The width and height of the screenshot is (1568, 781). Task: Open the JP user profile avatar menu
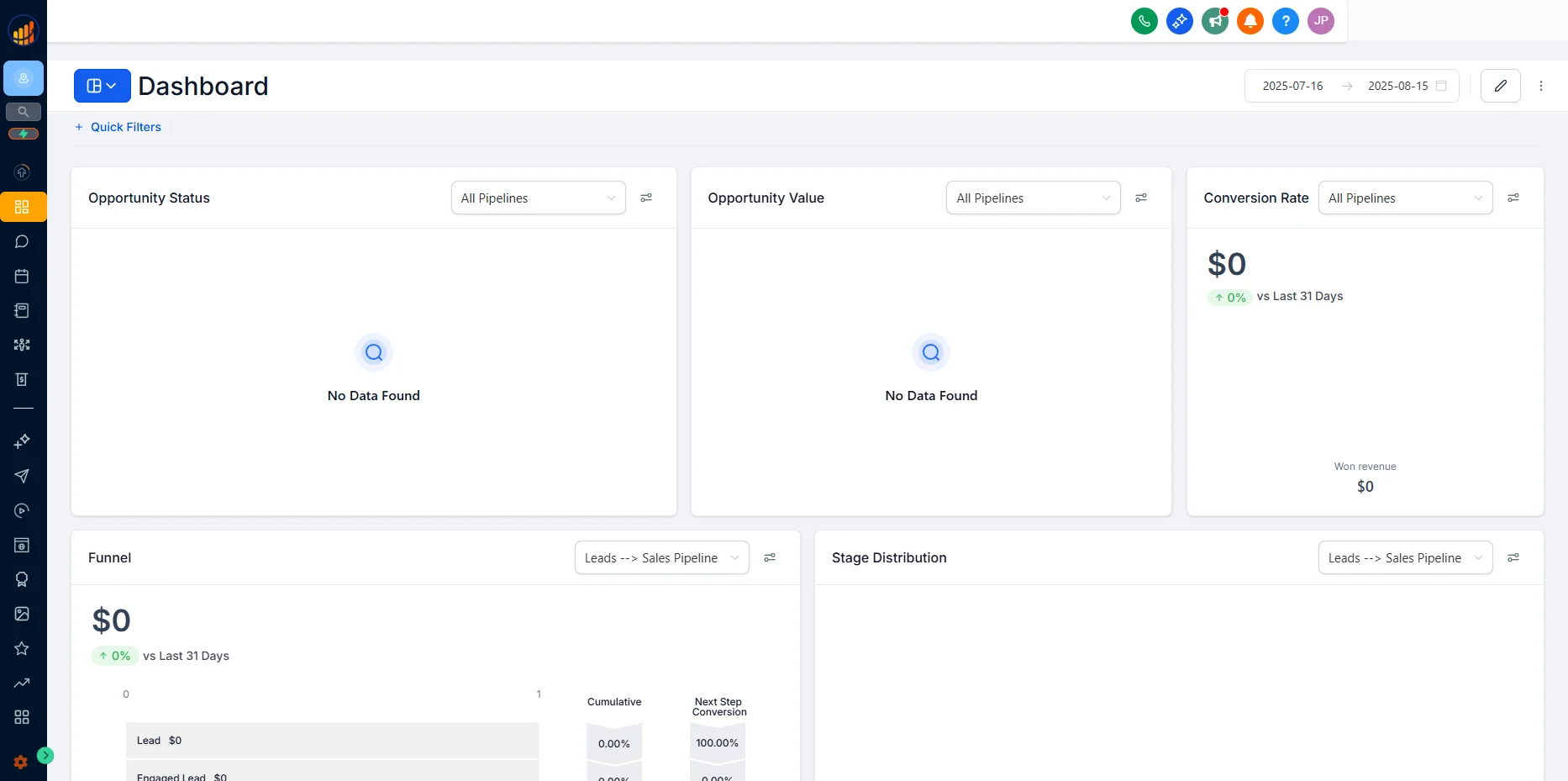(x=1320, y=21)
